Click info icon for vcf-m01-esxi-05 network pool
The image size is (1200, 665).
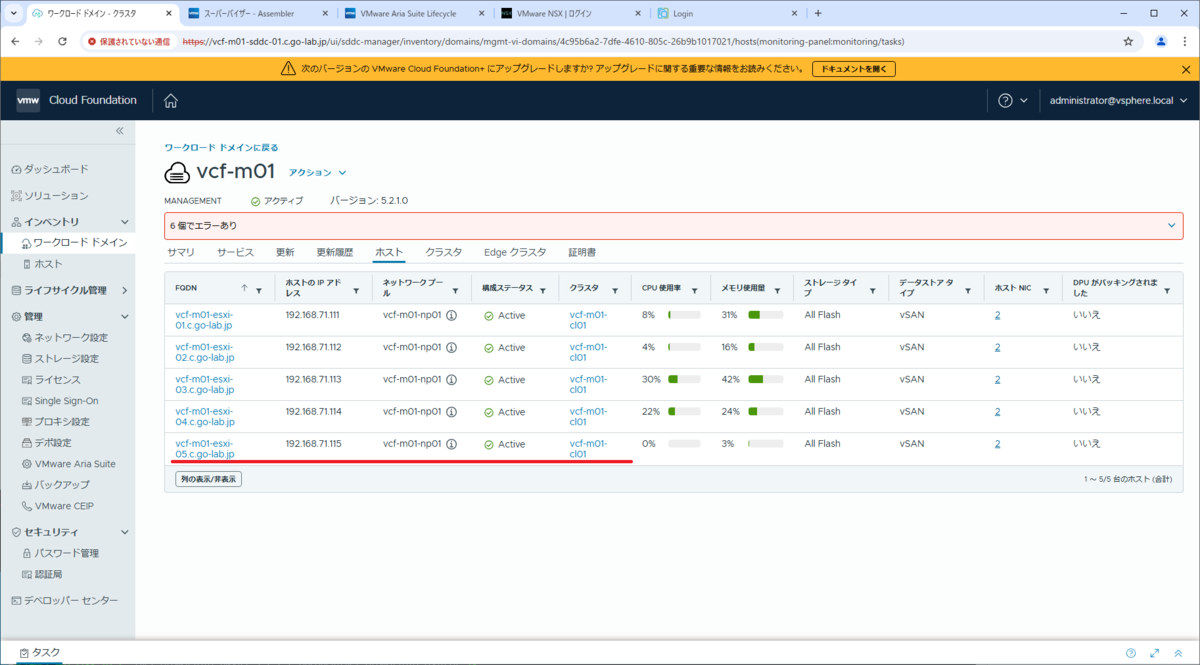click(x=451, y=443)
